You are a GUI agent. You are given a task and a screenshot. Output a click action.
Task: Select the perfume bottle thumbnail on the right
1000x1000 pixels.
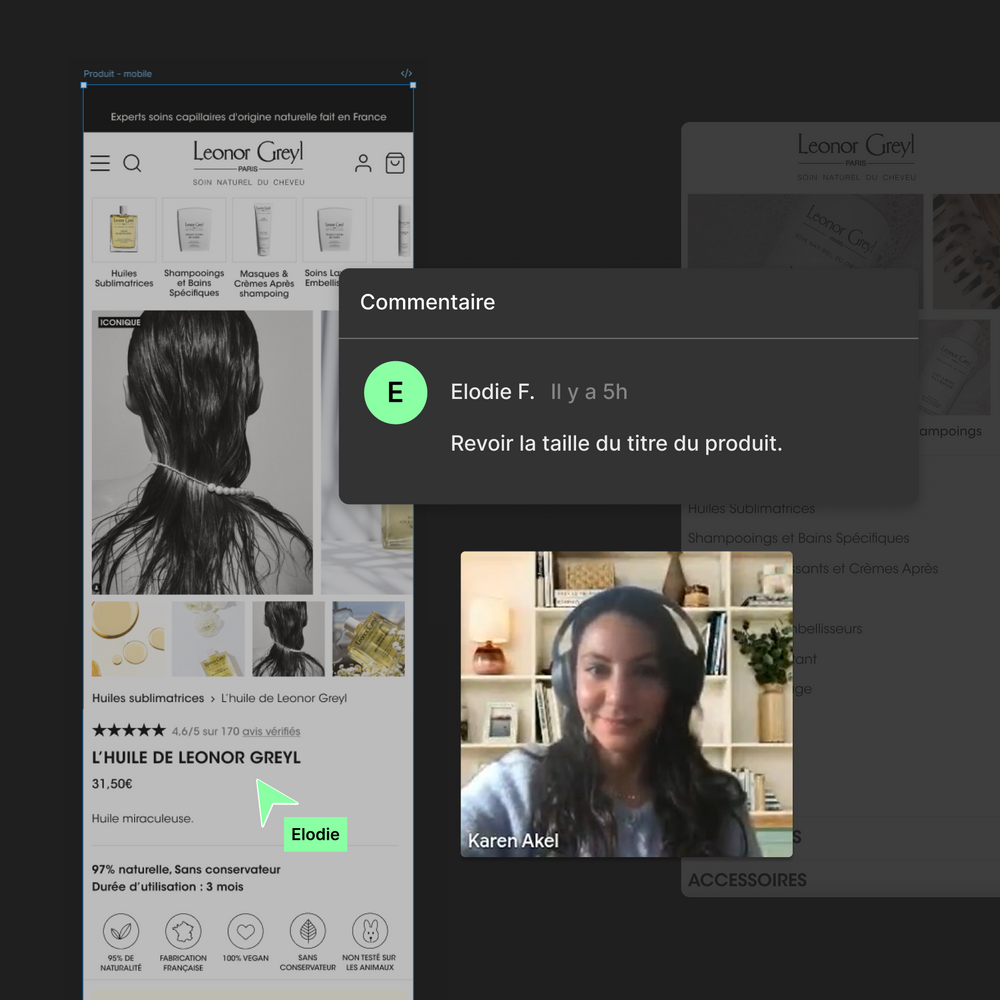pyautogui.click(x=368, y=638)
